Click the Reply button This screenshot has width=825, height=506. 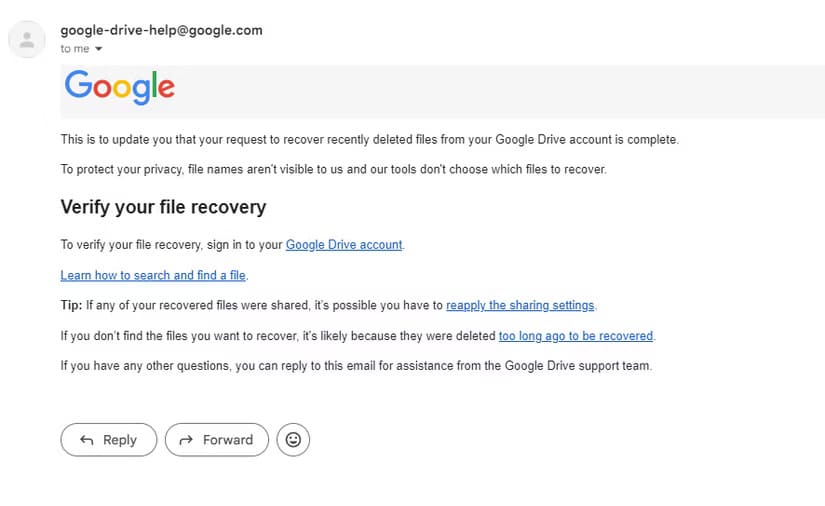pos(109,440)
